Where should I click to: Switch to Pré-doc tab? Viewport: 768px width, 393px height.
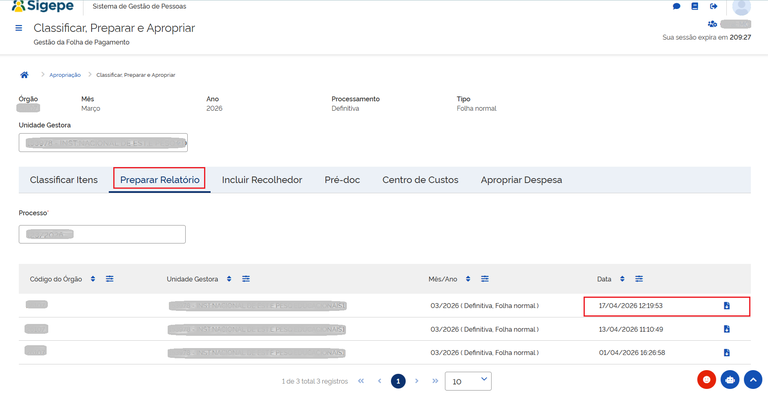point(342,180)
